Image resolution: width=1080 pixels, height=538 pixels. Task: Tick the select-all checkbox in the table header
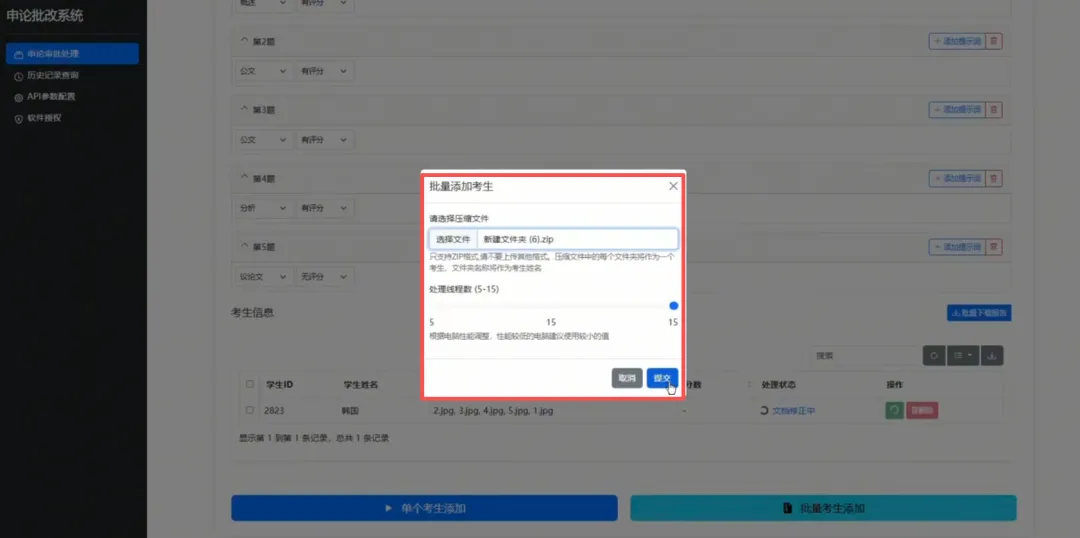pos(249,384)
